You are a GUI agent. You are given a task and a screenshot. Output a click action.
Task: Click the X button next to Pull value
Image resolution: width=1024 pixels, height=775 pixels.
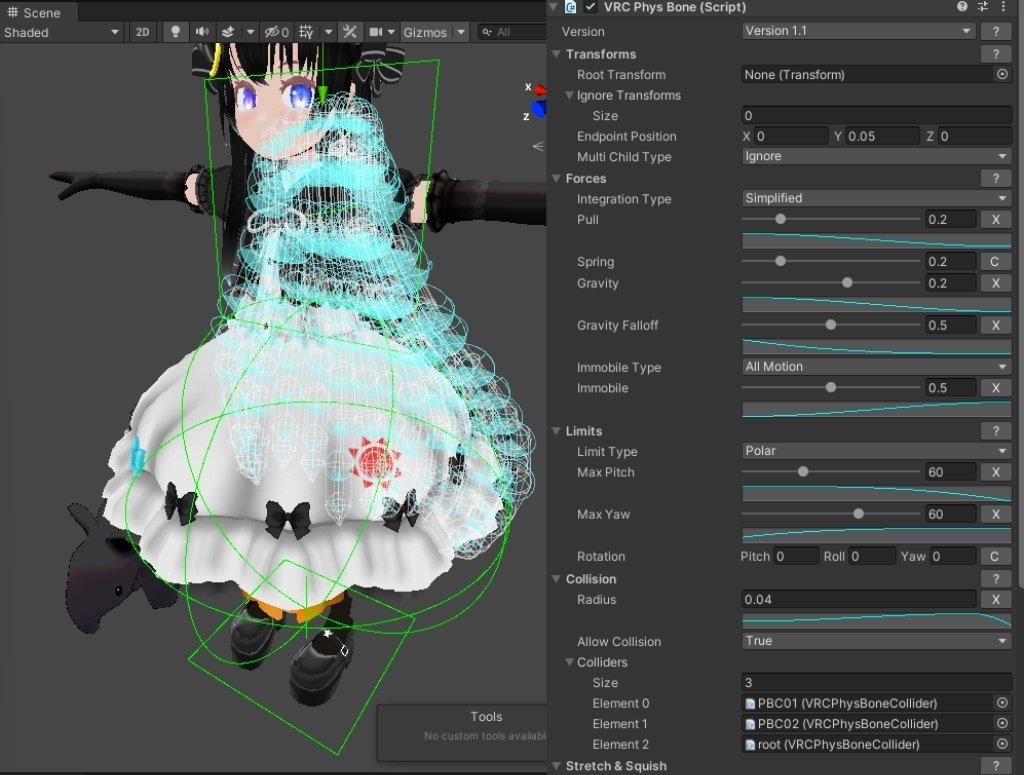995,219
